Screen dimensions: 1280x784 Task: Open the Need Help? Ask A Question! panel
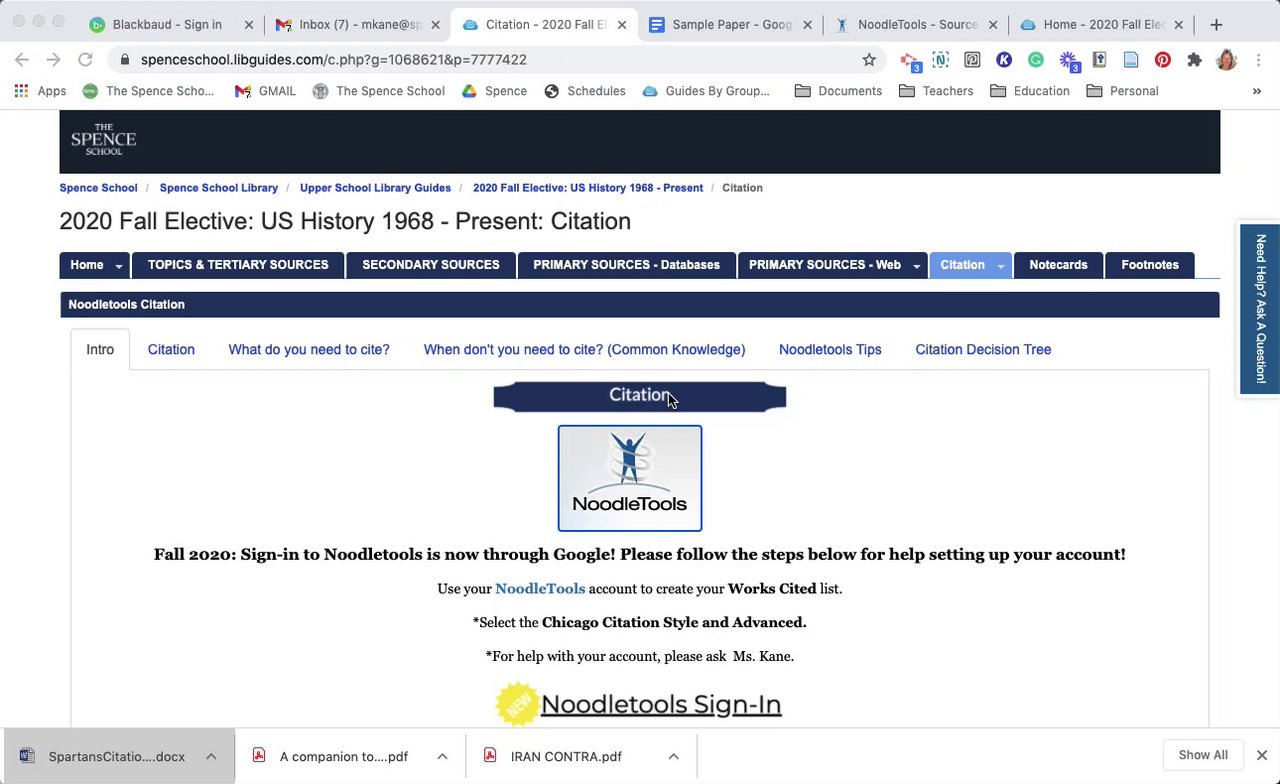(1260, 309)
